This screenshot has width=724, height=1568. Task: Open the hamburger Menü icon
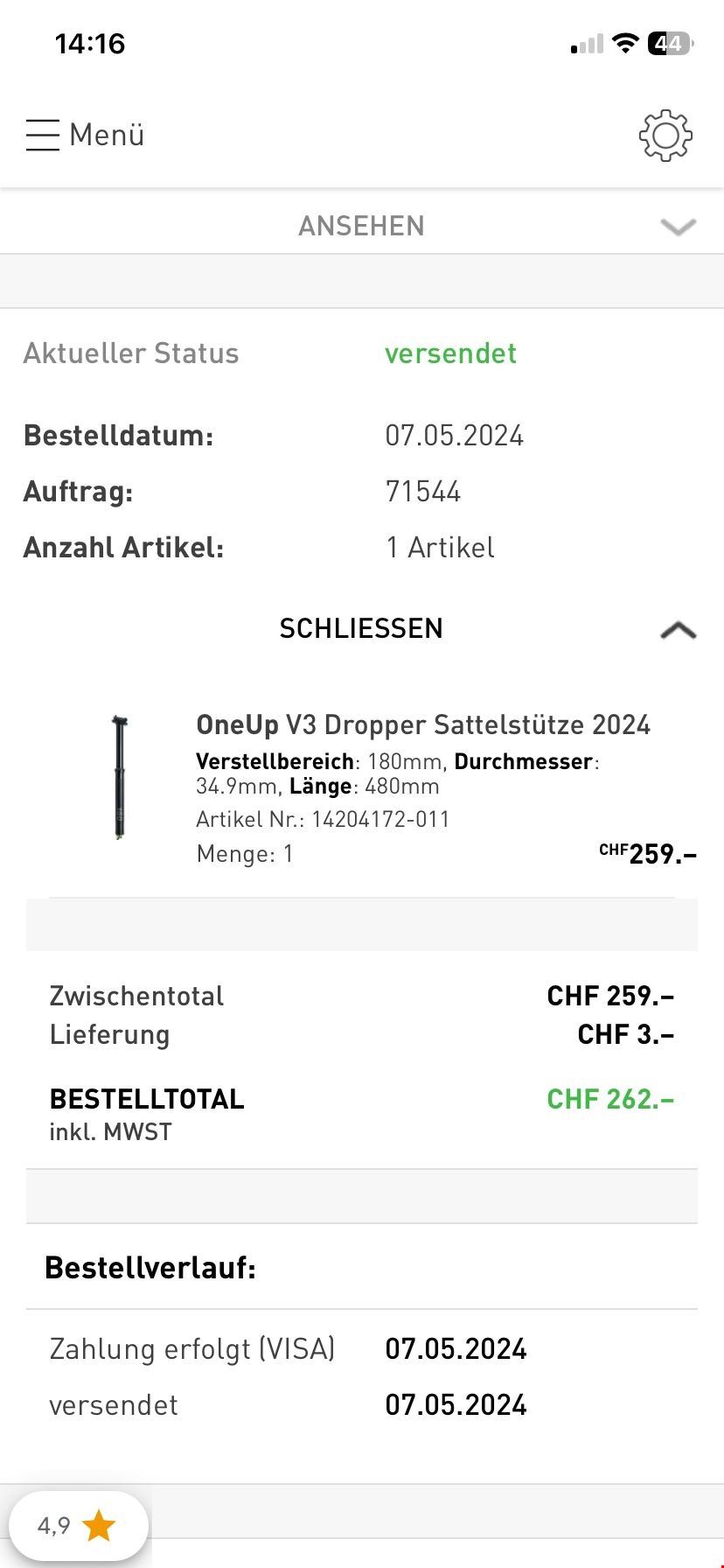(42, 136)
